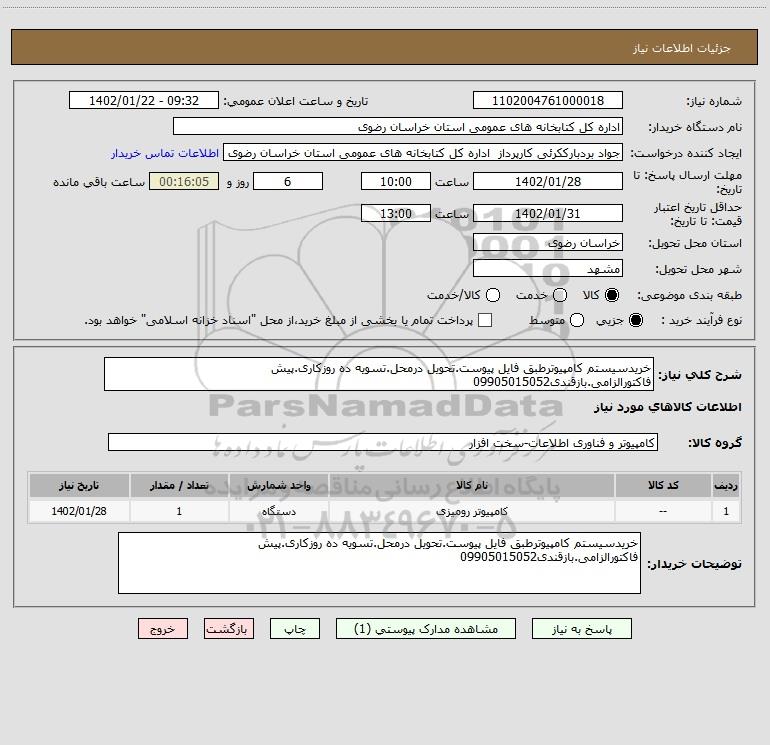Click the نام کالا column header

click(x=471, y=486)
